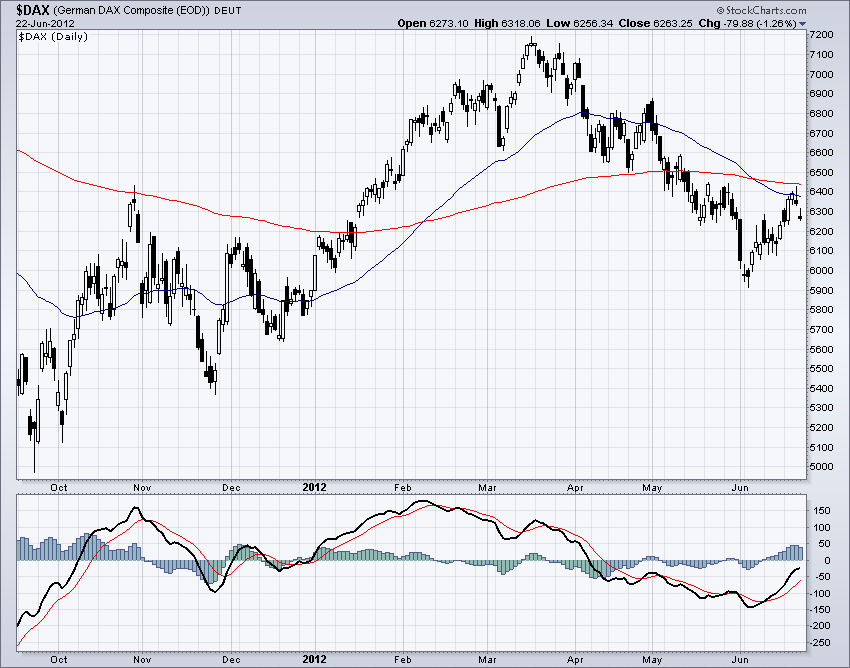Screen dimensions: 850x668
Task: Click the 5500 price axis label
Action: coord(821,369)
